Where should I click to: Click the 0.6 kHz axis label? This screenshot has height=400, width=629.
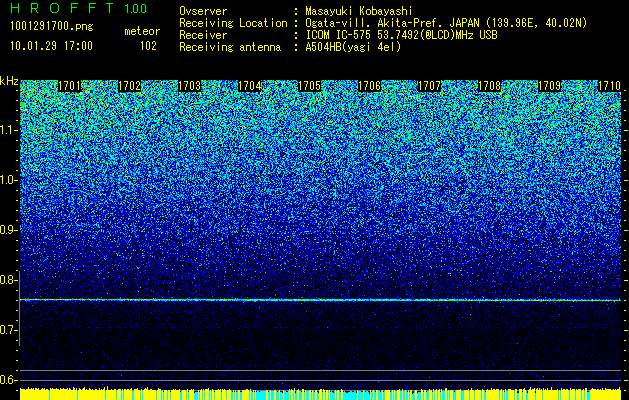click(8, 380)
